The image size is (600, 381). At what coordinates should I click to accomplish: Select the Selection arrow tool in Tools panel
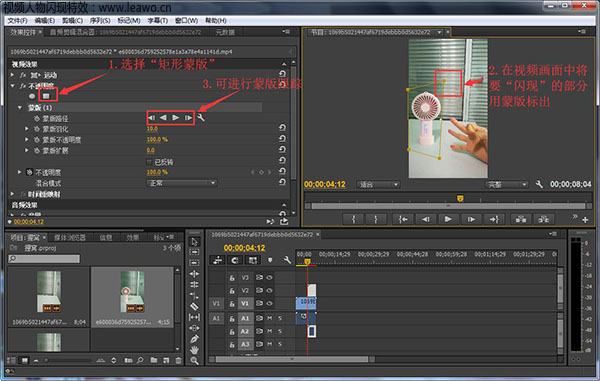tap(194, 241)
